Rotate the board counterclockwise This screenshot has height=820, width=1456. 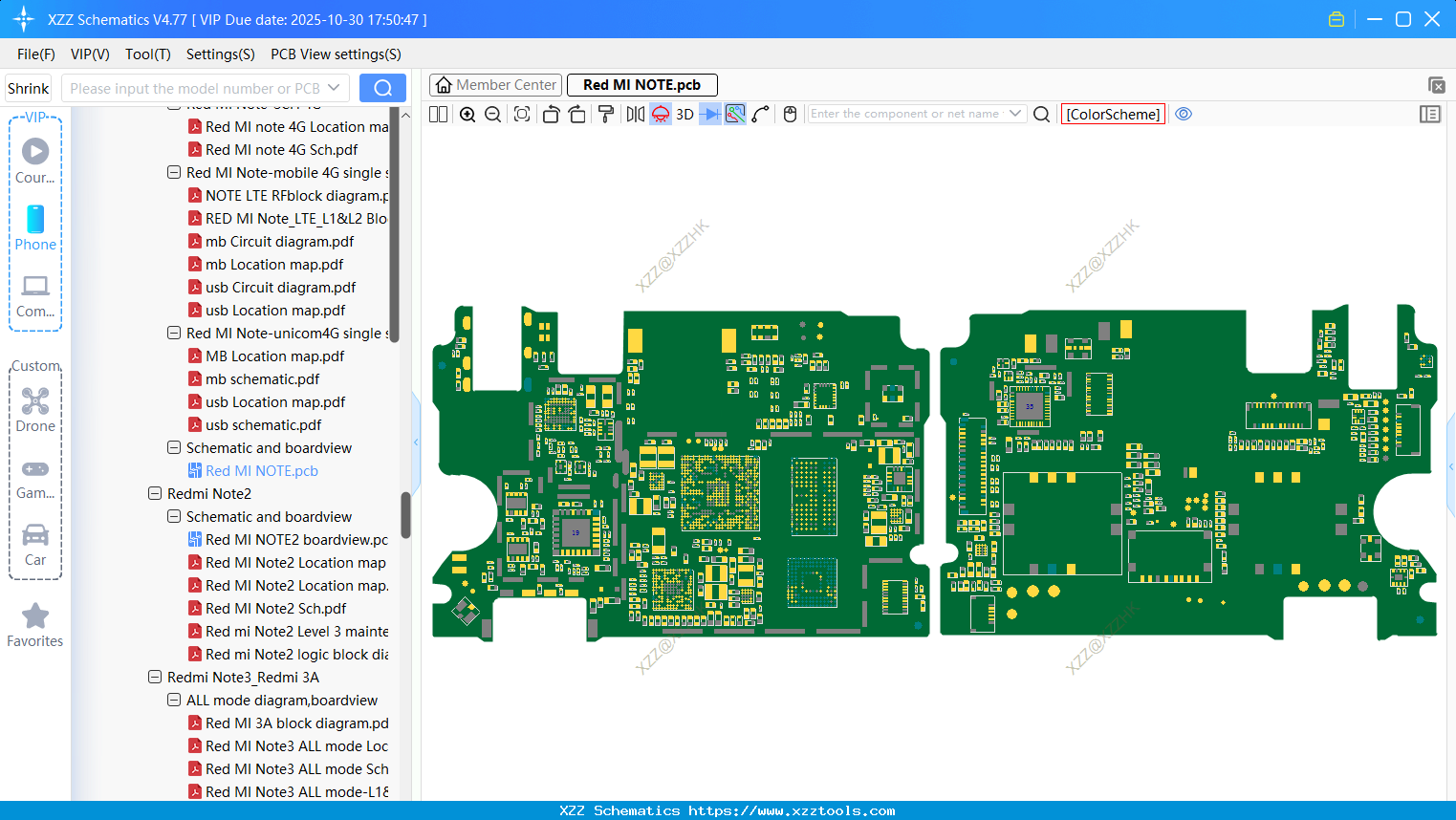click(551, 115)
